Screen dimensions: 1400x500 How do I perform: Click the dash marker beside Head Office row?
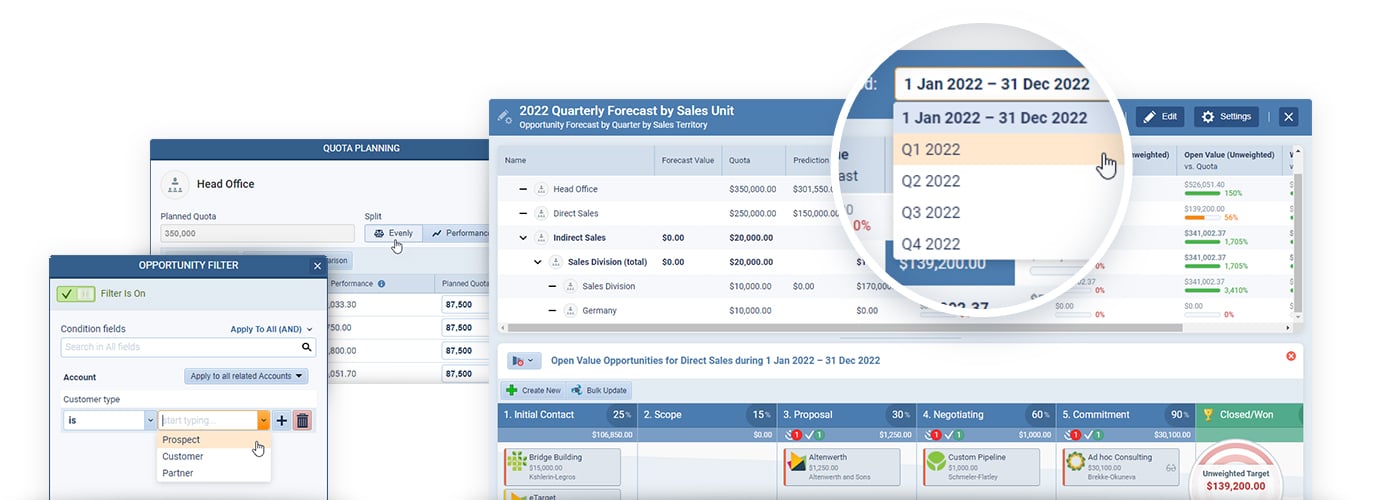523,189
